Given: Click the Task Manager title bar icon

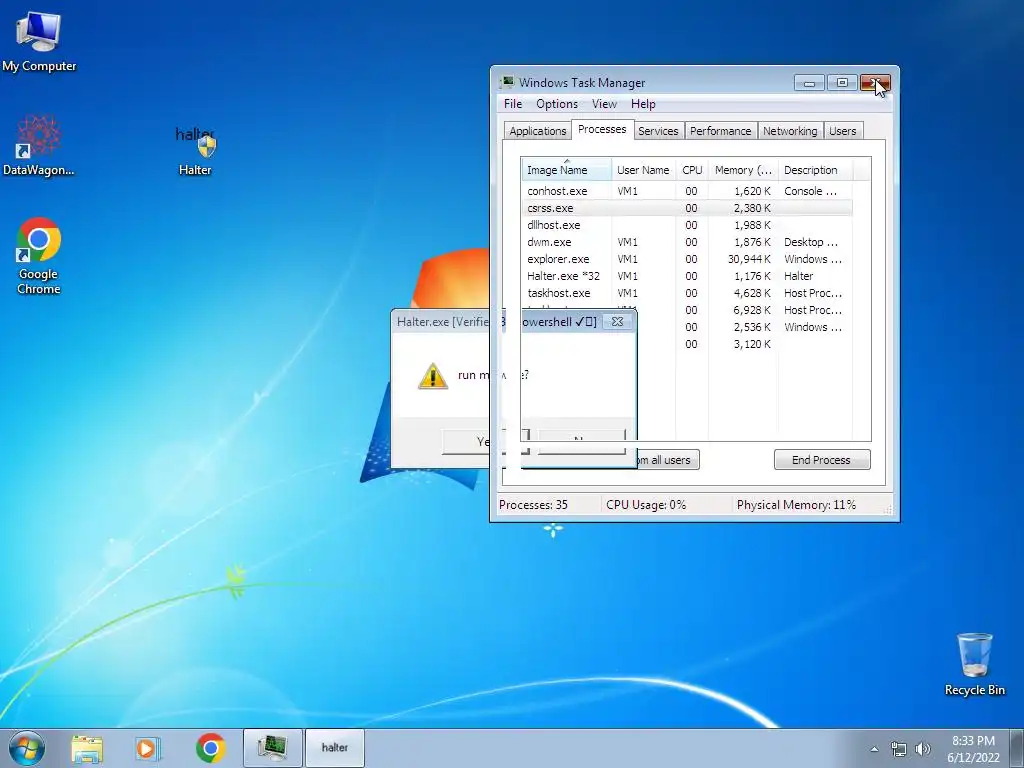Looking at the screenshot, I should click(x=507, y=82).
